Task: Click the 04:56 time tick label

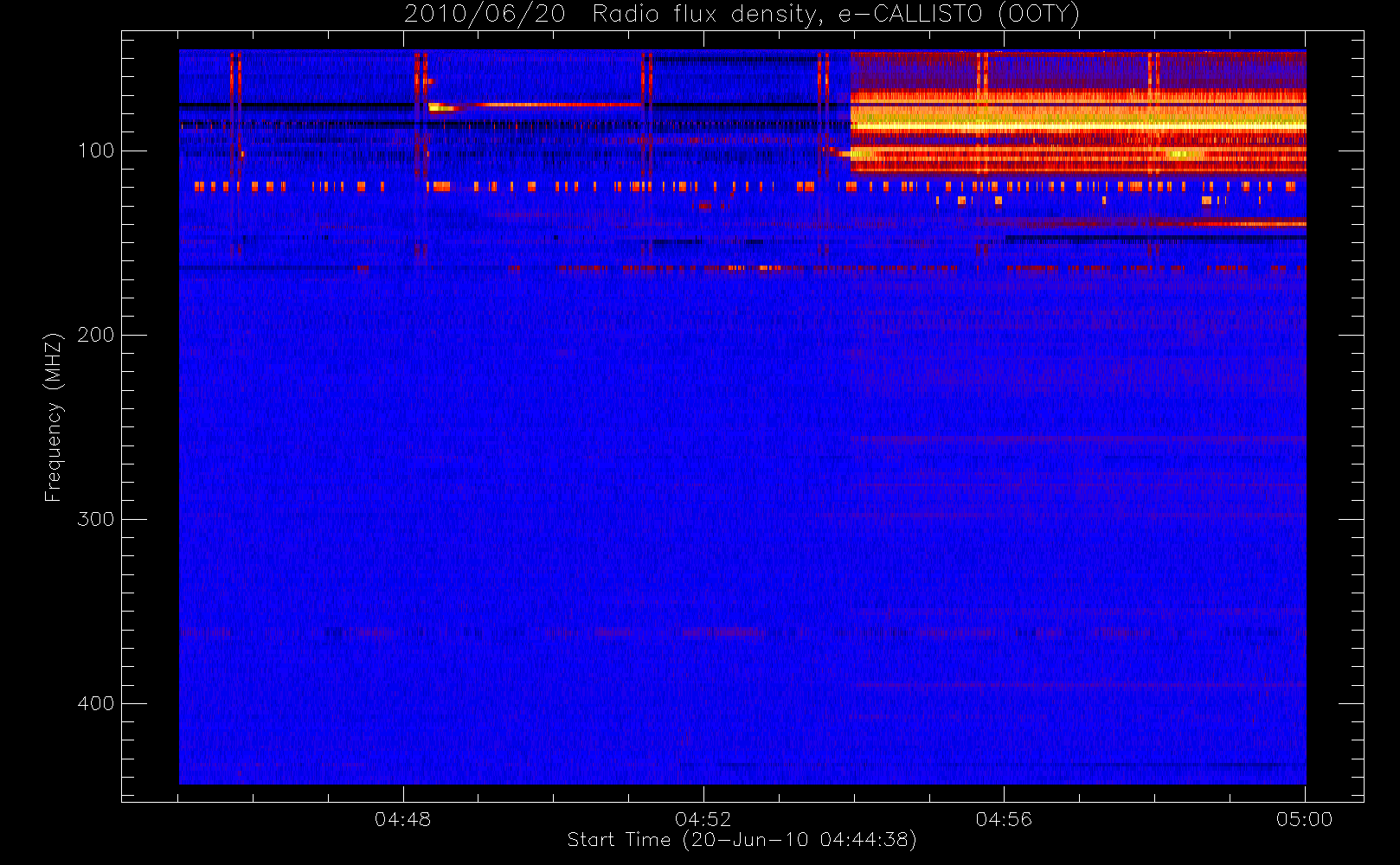Action: (1004, 819)
